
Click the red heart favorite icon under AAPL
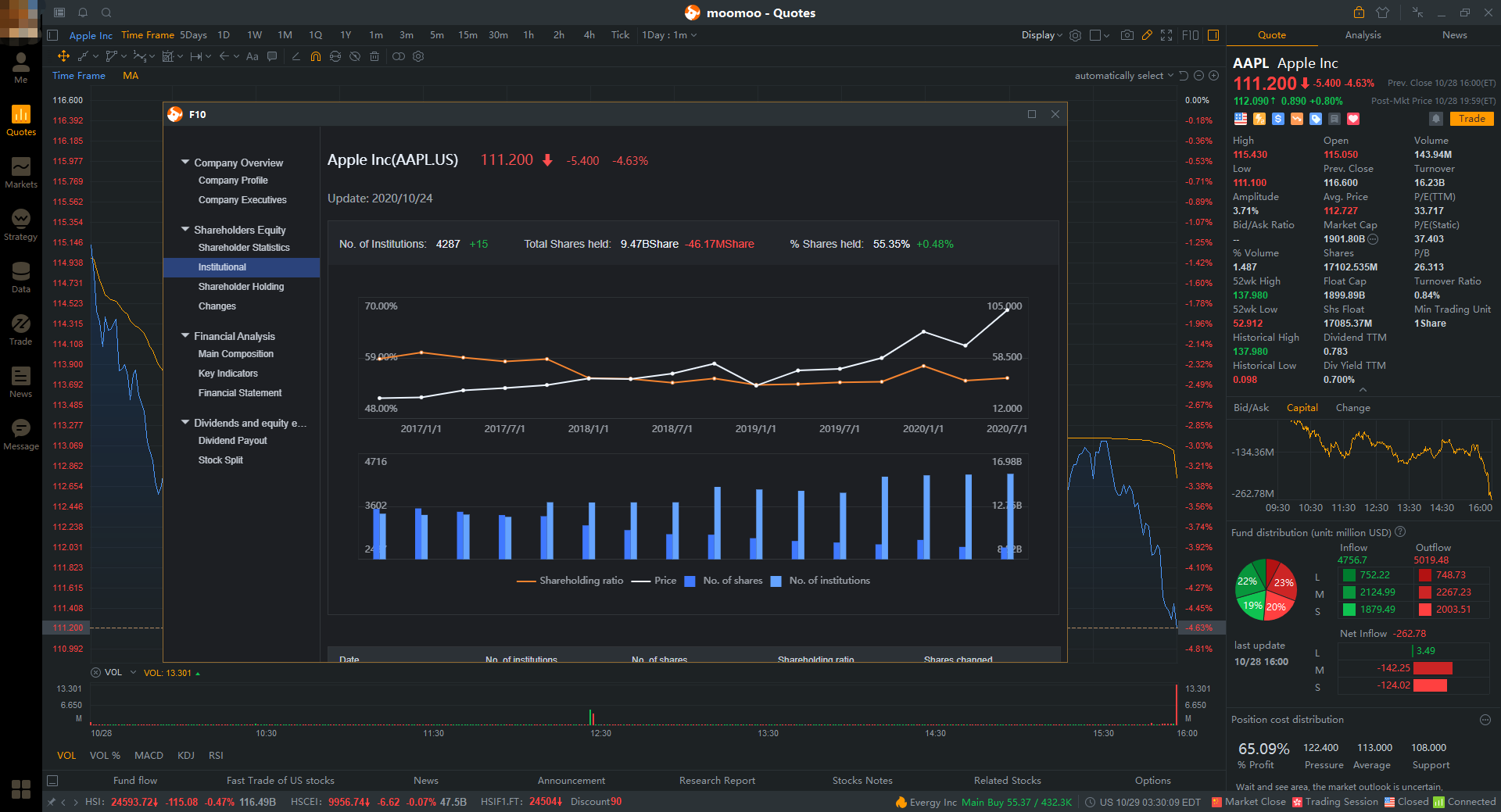coord(1353,119)
